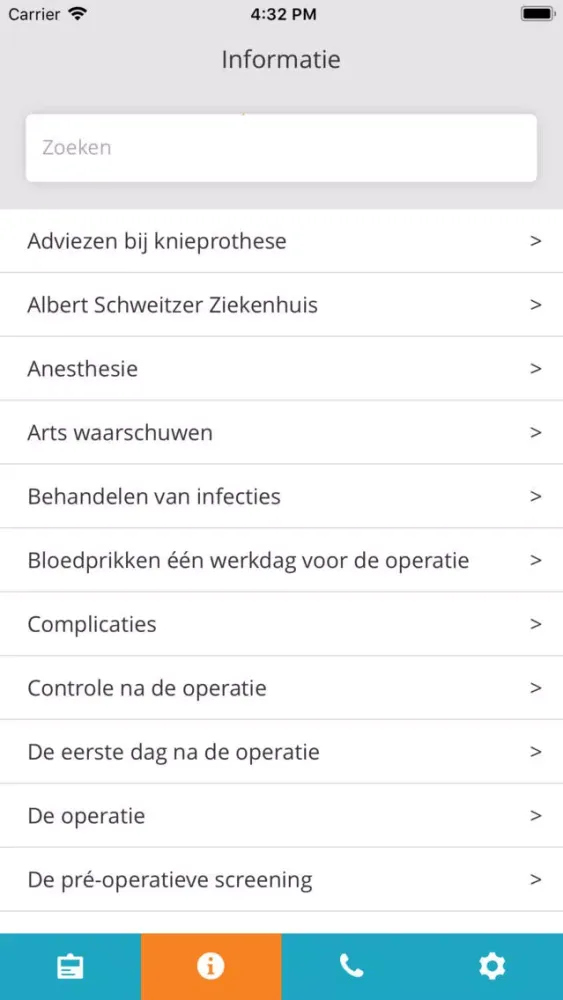Tap the Wi-Fi icon in status bar

pos(77,15)
